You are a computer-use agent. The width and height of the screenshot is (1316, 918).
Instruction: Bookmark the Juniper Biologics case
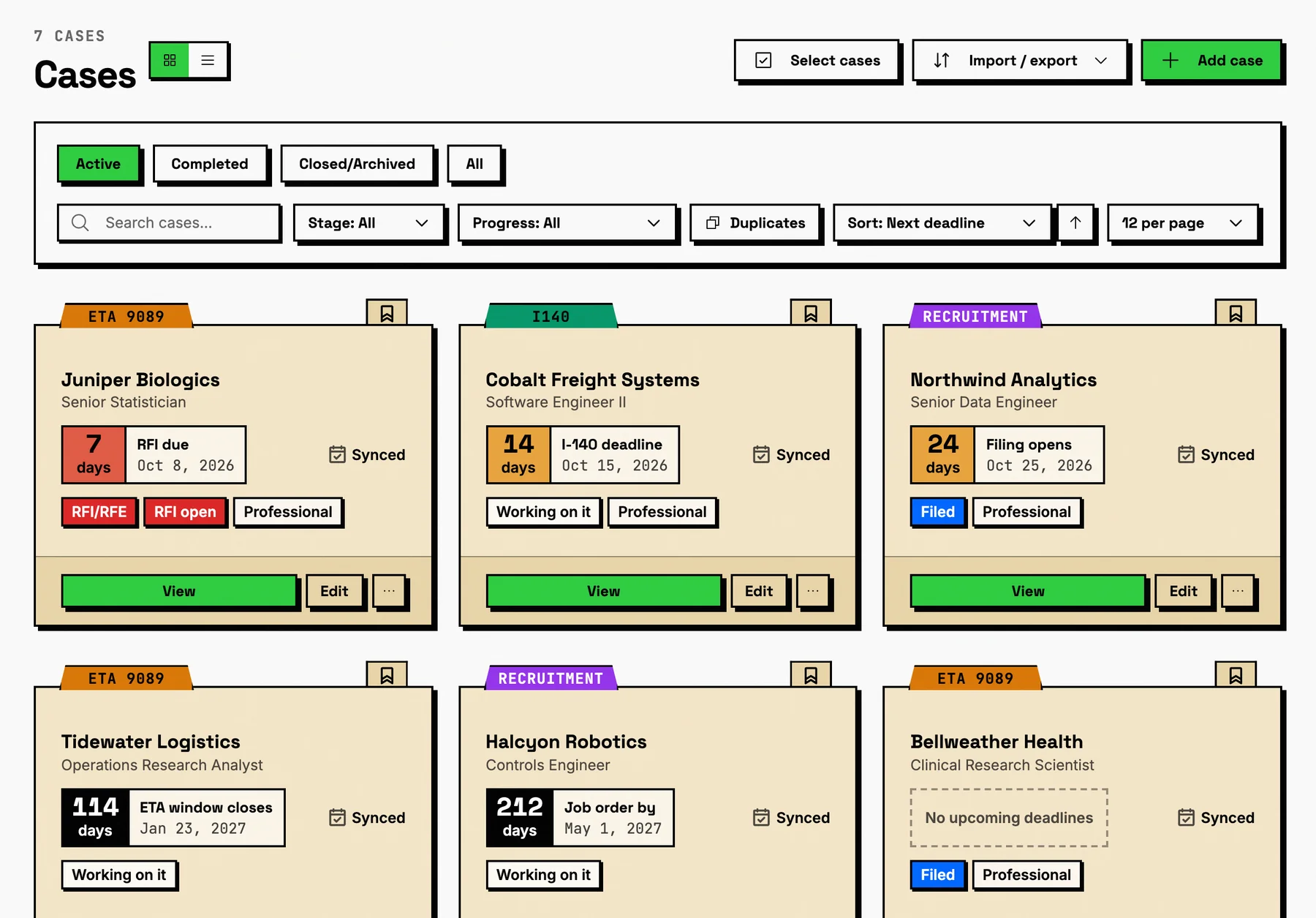point(387,313)
